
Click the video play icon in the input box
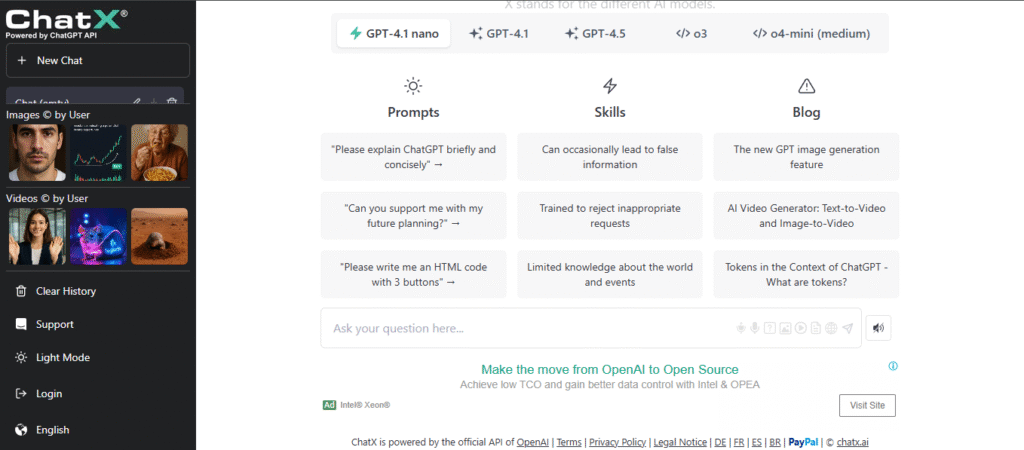[x=801, y=328]
